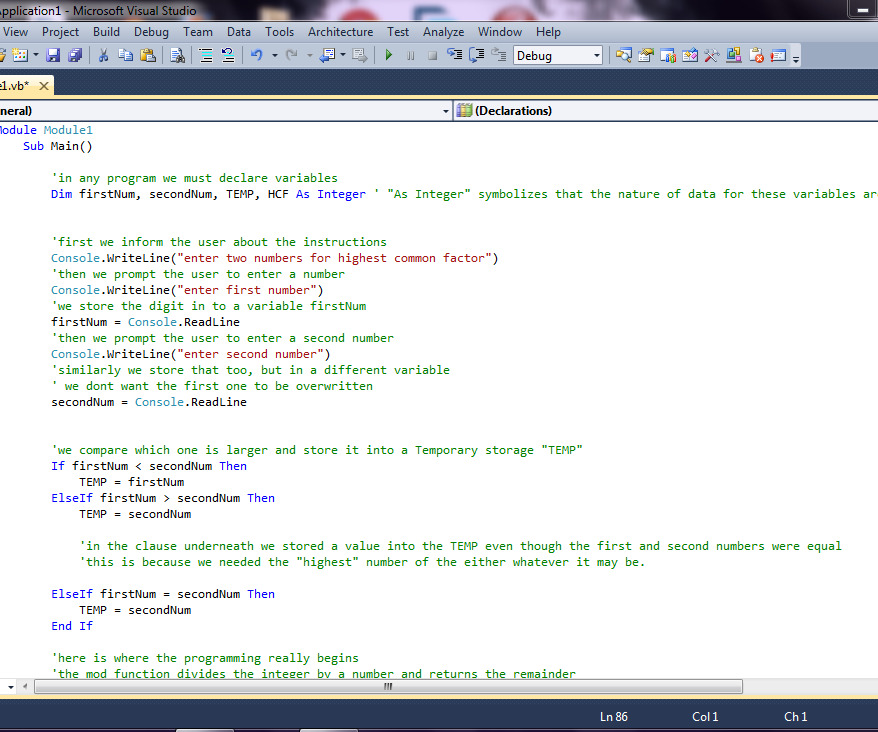
Task: Click the Save All toolbar icon
Action: pos(74,55)
